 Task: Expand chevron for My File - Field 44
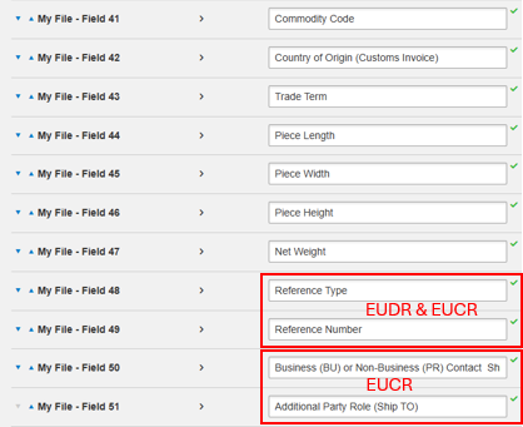(201, 135)
